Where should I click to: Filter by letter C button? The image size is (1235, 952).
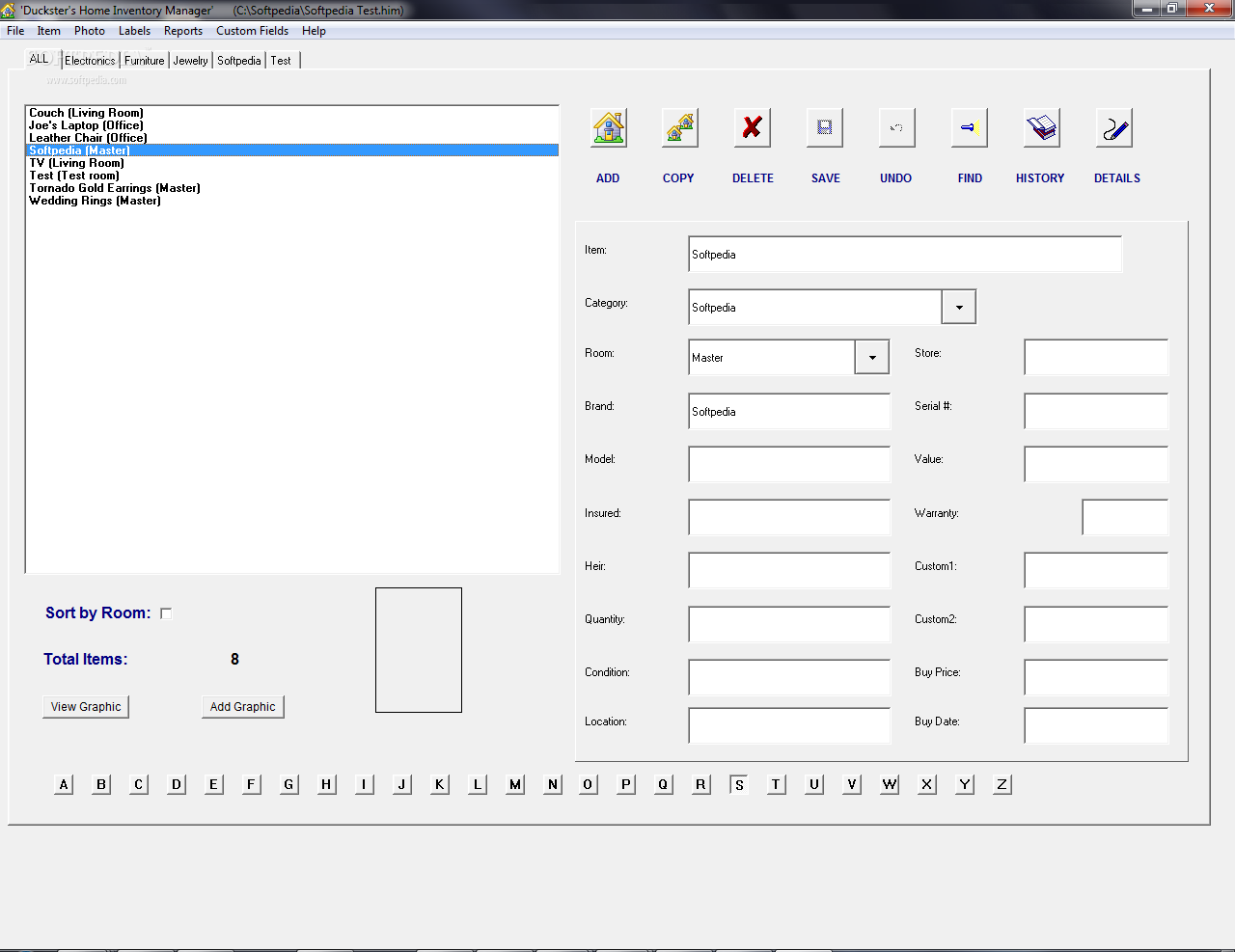139,784
